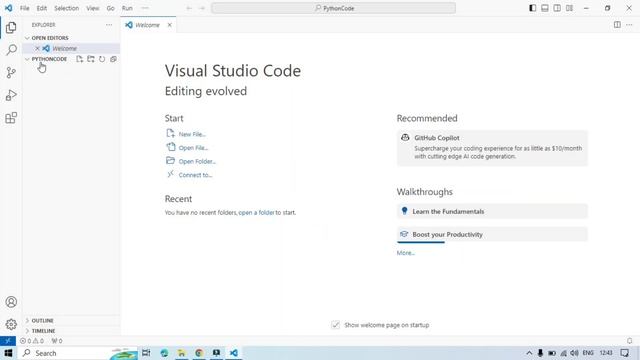Toggle primary side bar layout icon

click(533, 8)
